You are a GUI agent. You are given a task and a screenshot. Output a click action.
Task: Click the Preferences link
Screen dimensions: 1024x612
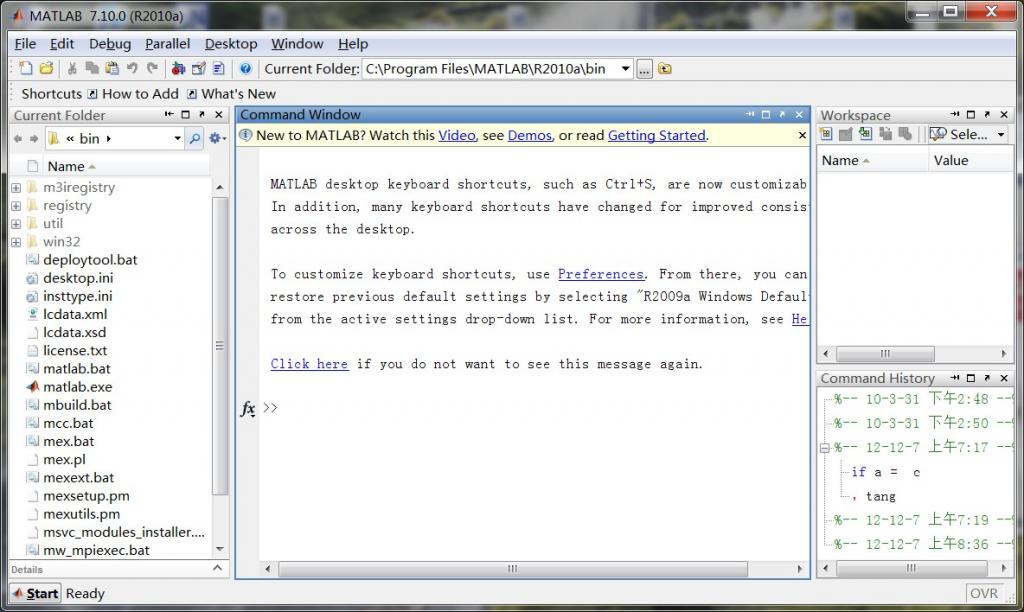coord(601,274)
